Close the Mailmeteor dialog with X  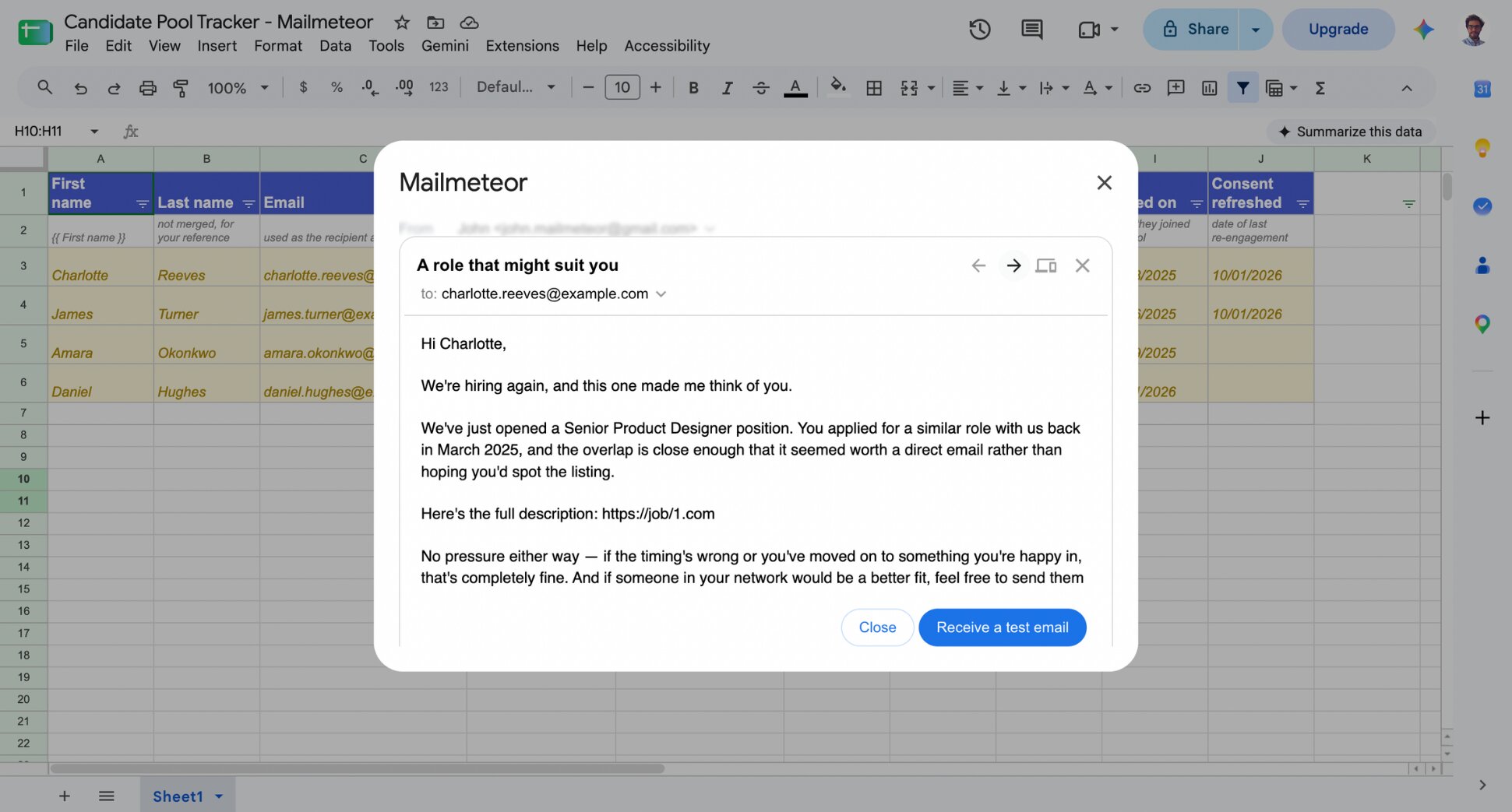click(1104, 182)
